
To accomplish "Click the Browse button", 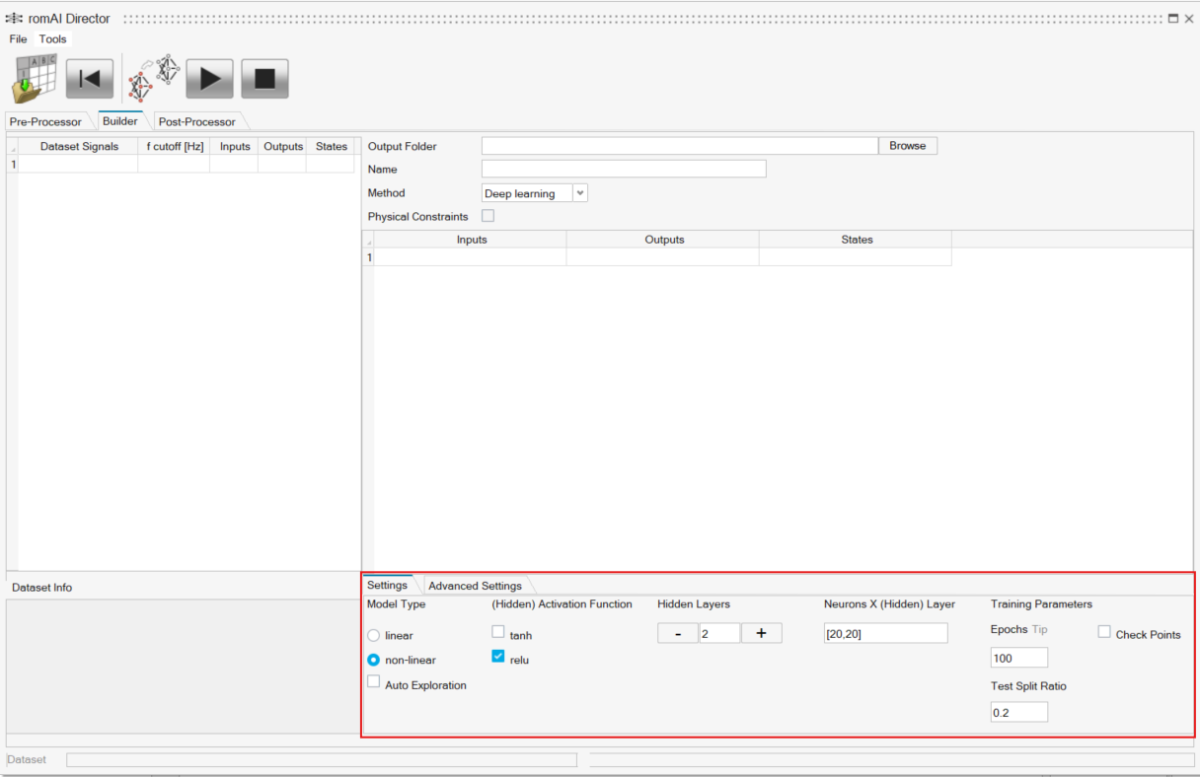I will click(908, 146).
